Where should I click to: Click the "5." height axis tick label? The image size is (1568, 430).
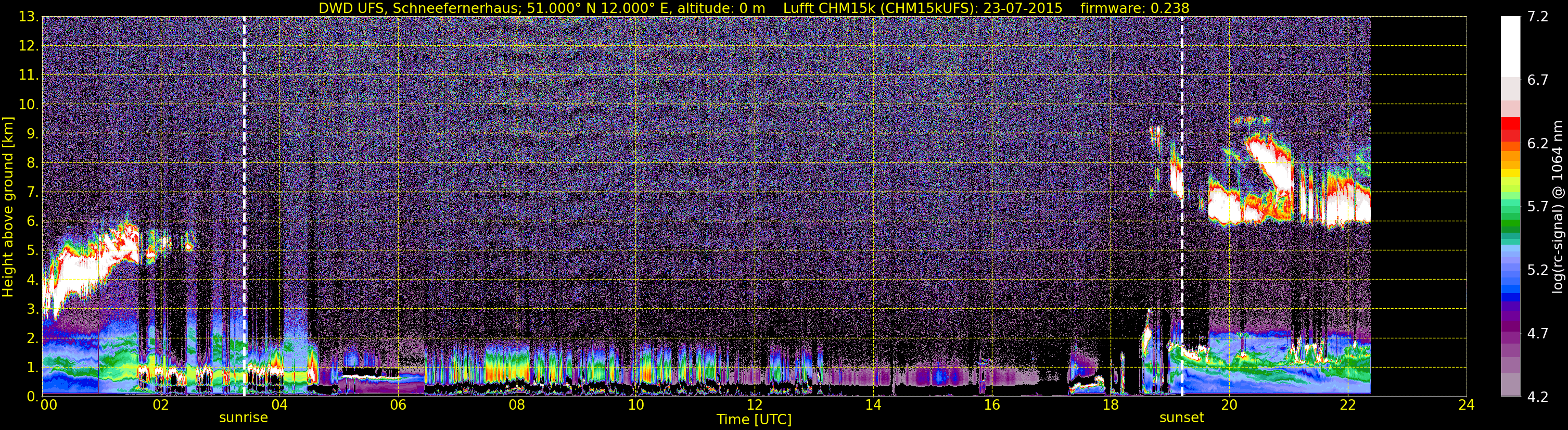click(x=32, y=250)
